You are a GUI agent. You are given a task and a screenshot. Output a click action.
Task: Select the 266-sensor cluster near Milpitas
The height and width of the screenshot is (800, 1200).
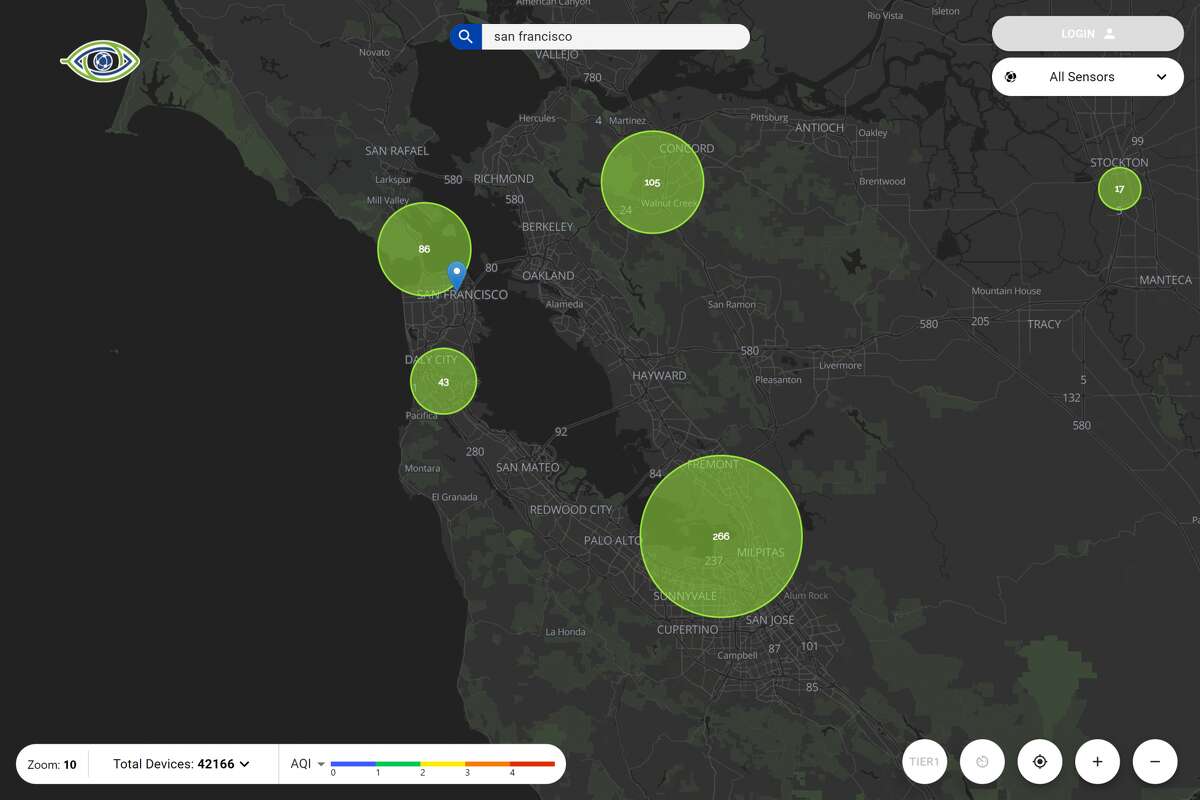click(721, 536)
